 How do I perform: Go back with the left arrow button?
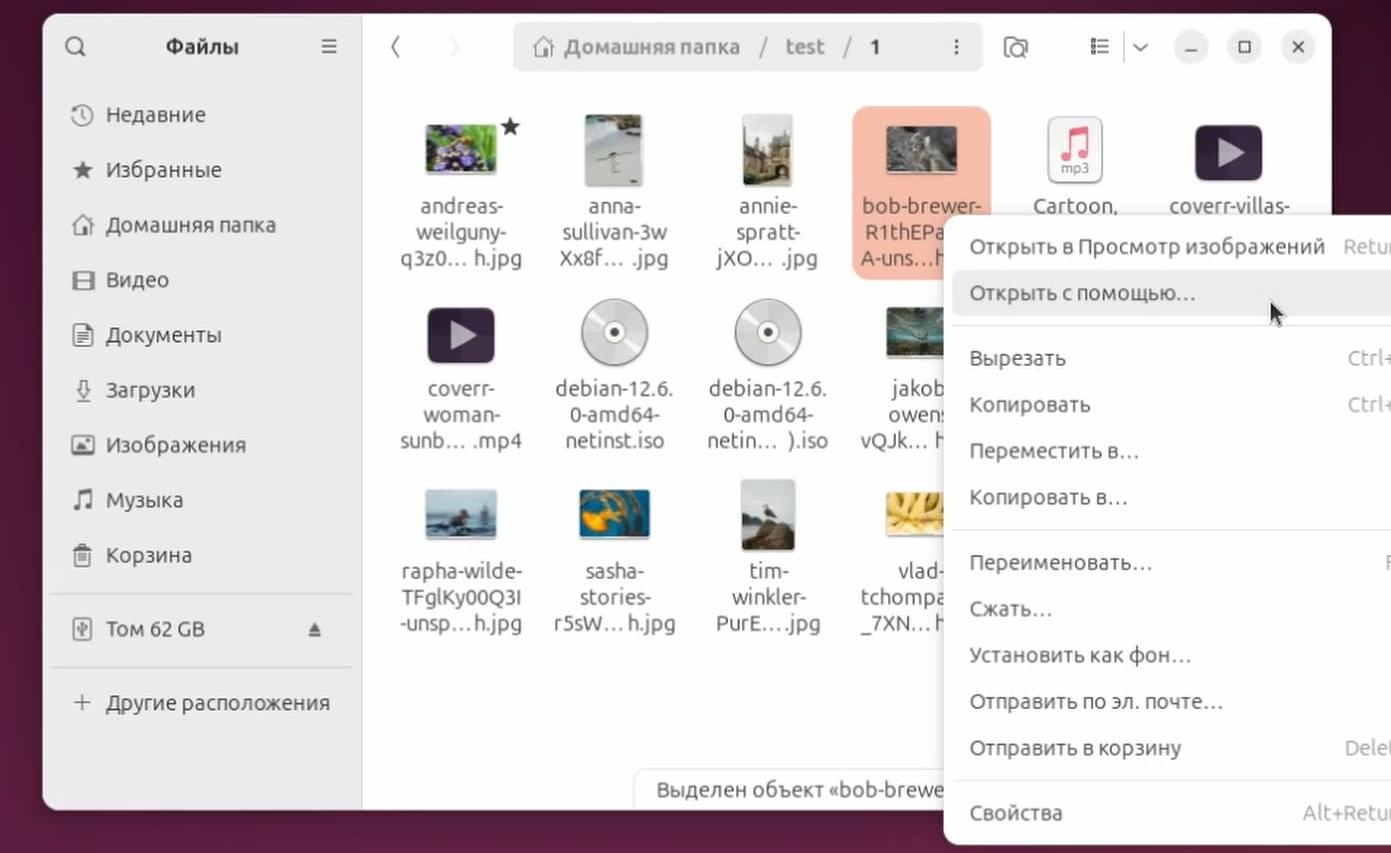coord(396,47)
